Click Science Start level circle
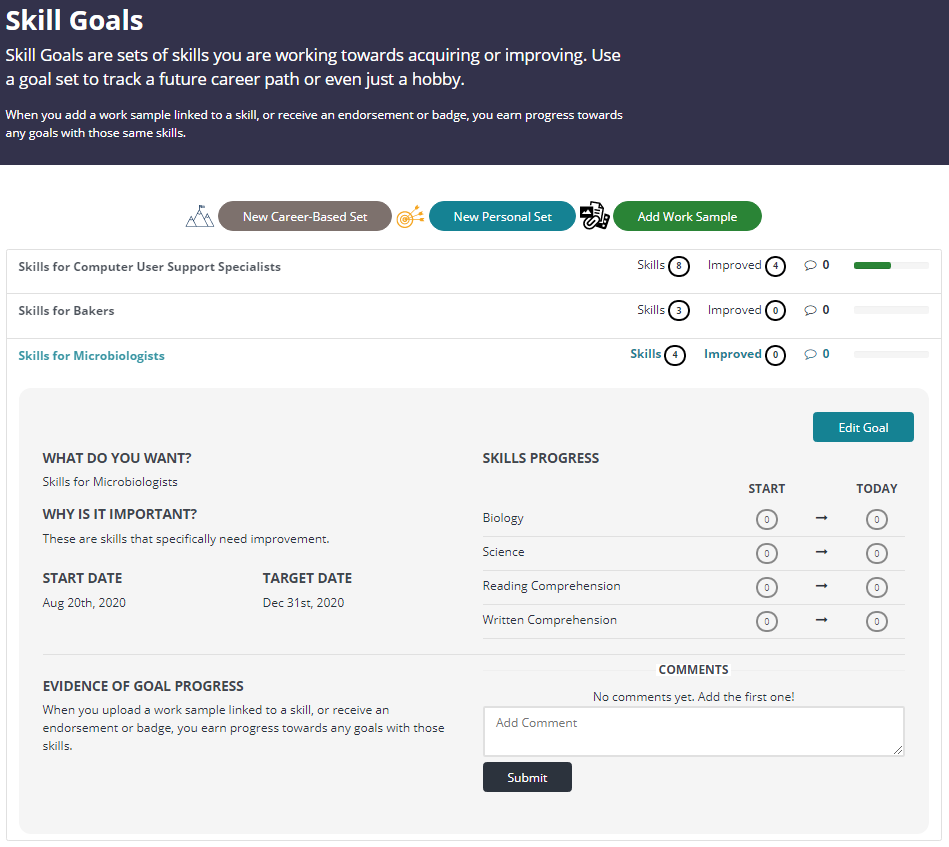The image size is (949, 847). pyautogui.click(x=766, y=553)
